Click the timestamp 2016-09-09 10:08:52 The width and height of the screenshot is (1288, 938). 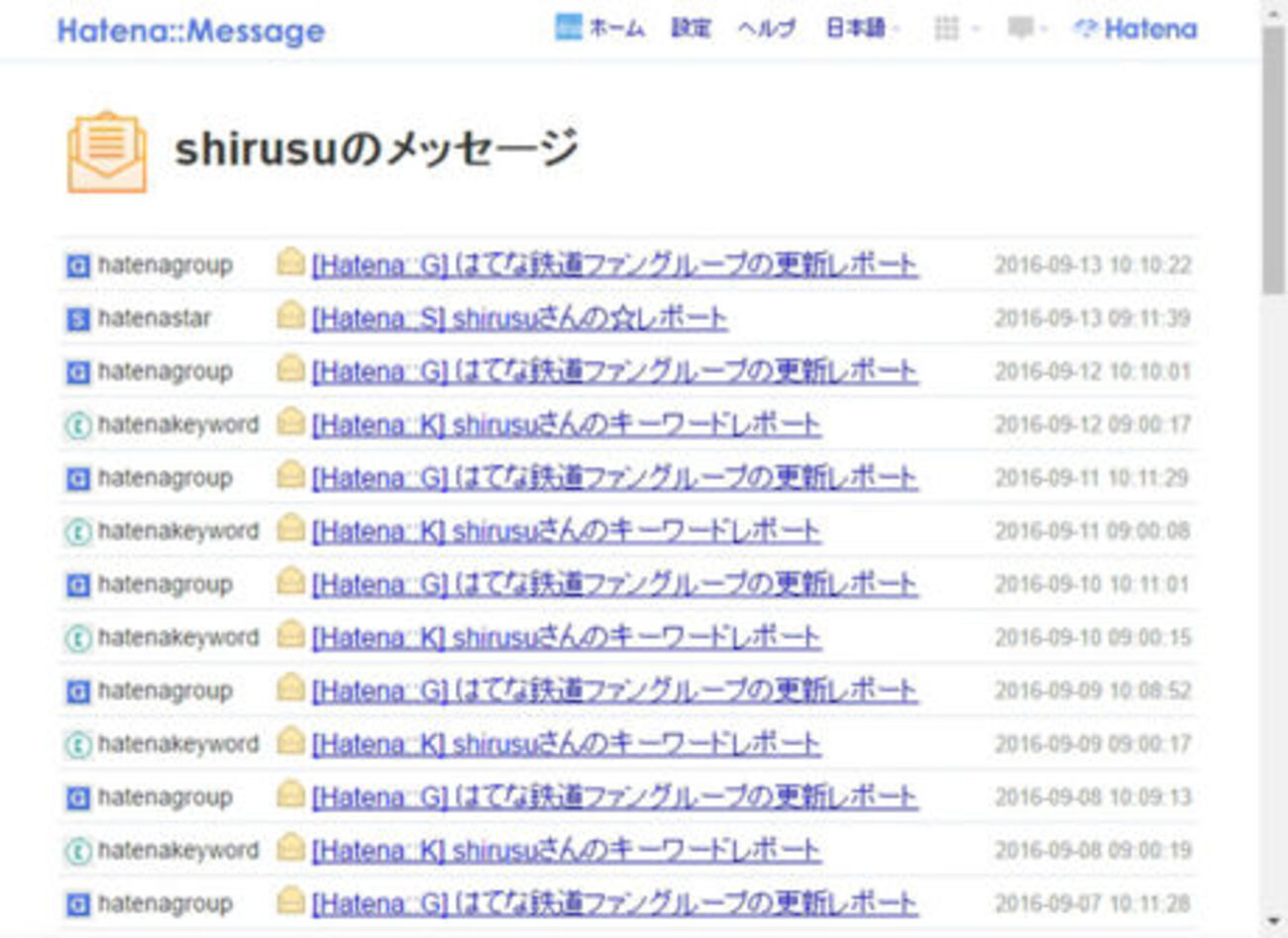point(1093,691)
